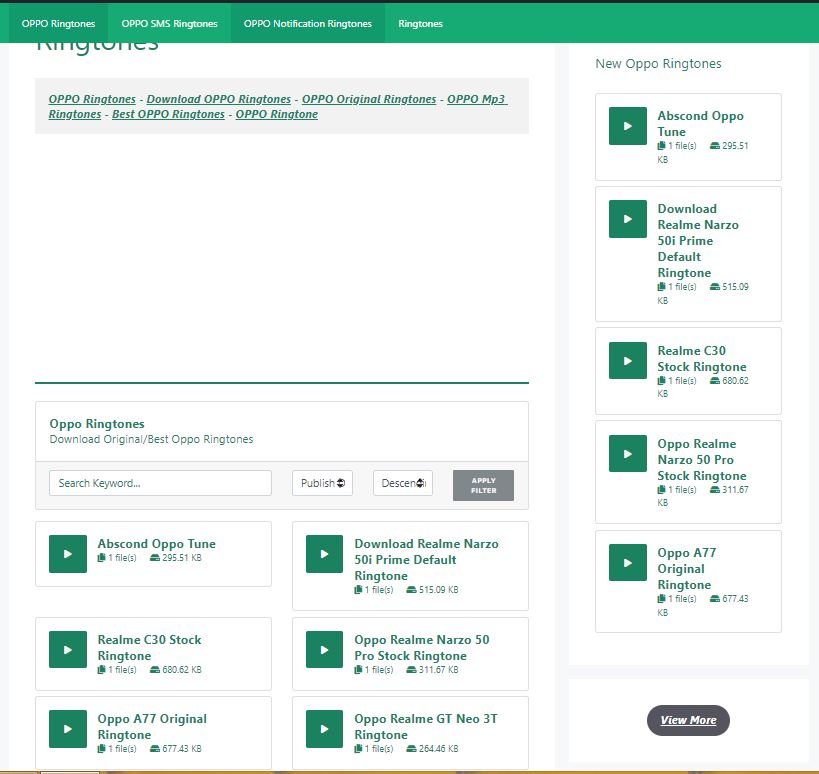The width and height of the screenshot is (819, 774).
Task: Open the Abscond Oppo Tune title in the main list
Action: click(156, 544)
